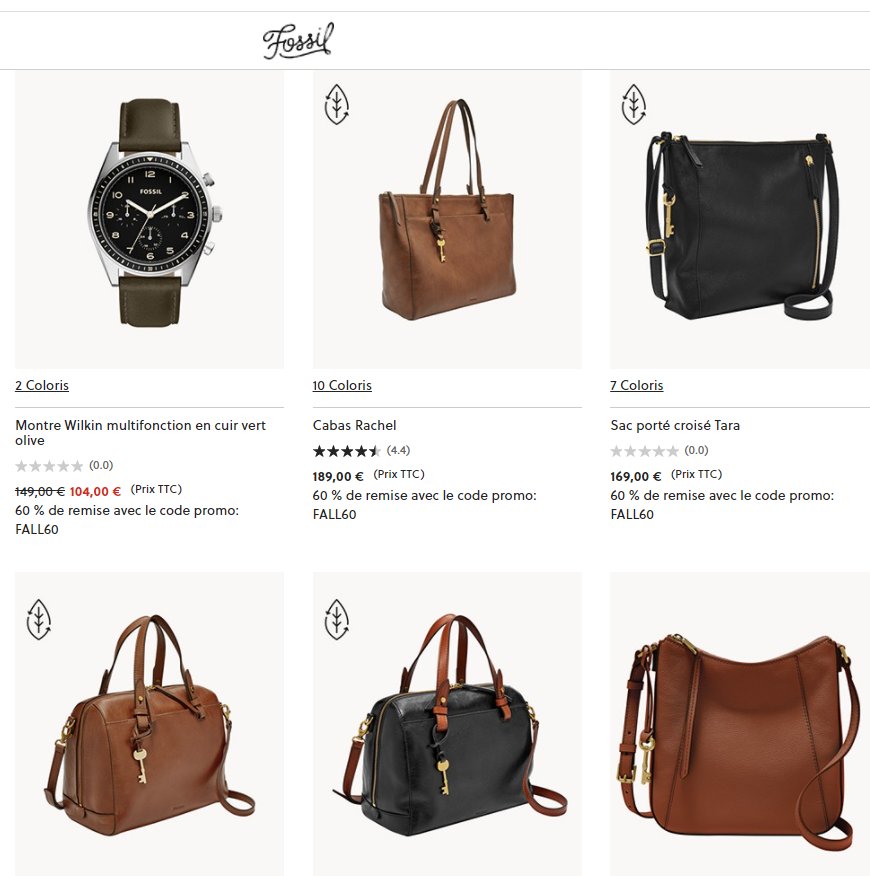
Task: Open the 7 Coloris link
Action: pos(636,385)
